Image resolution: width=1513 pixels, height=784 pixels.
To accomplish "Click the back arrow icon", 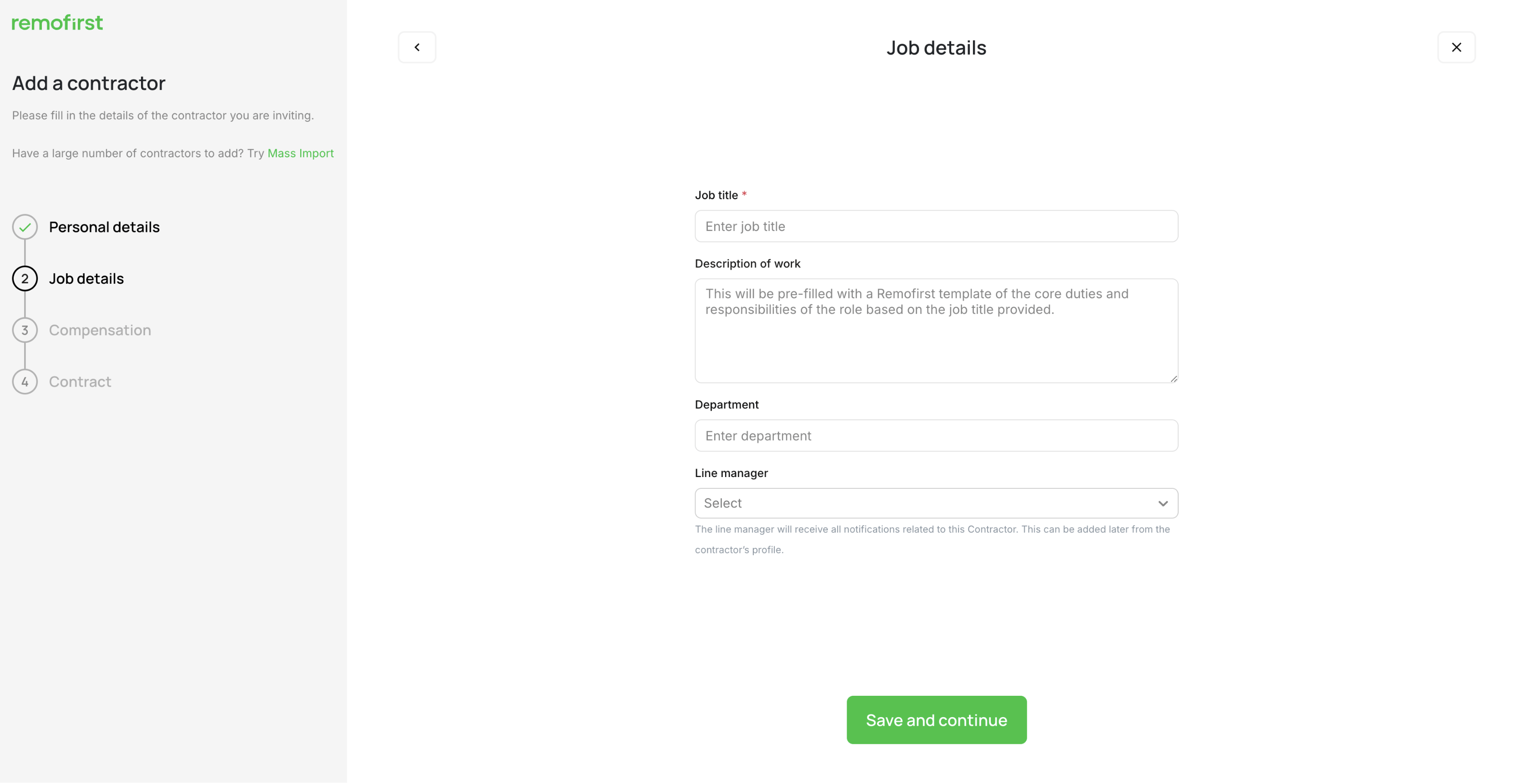I will (417, 47).
